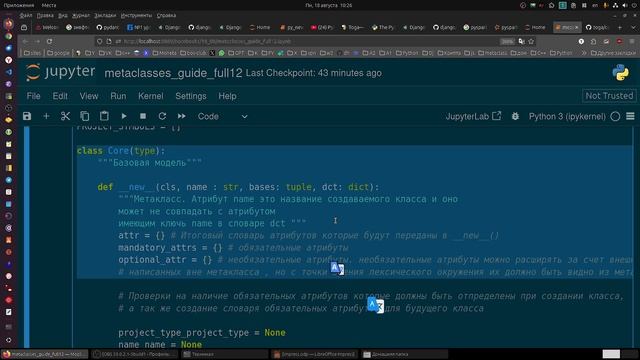Open Firefox Инструменты menu

(136, 15)
